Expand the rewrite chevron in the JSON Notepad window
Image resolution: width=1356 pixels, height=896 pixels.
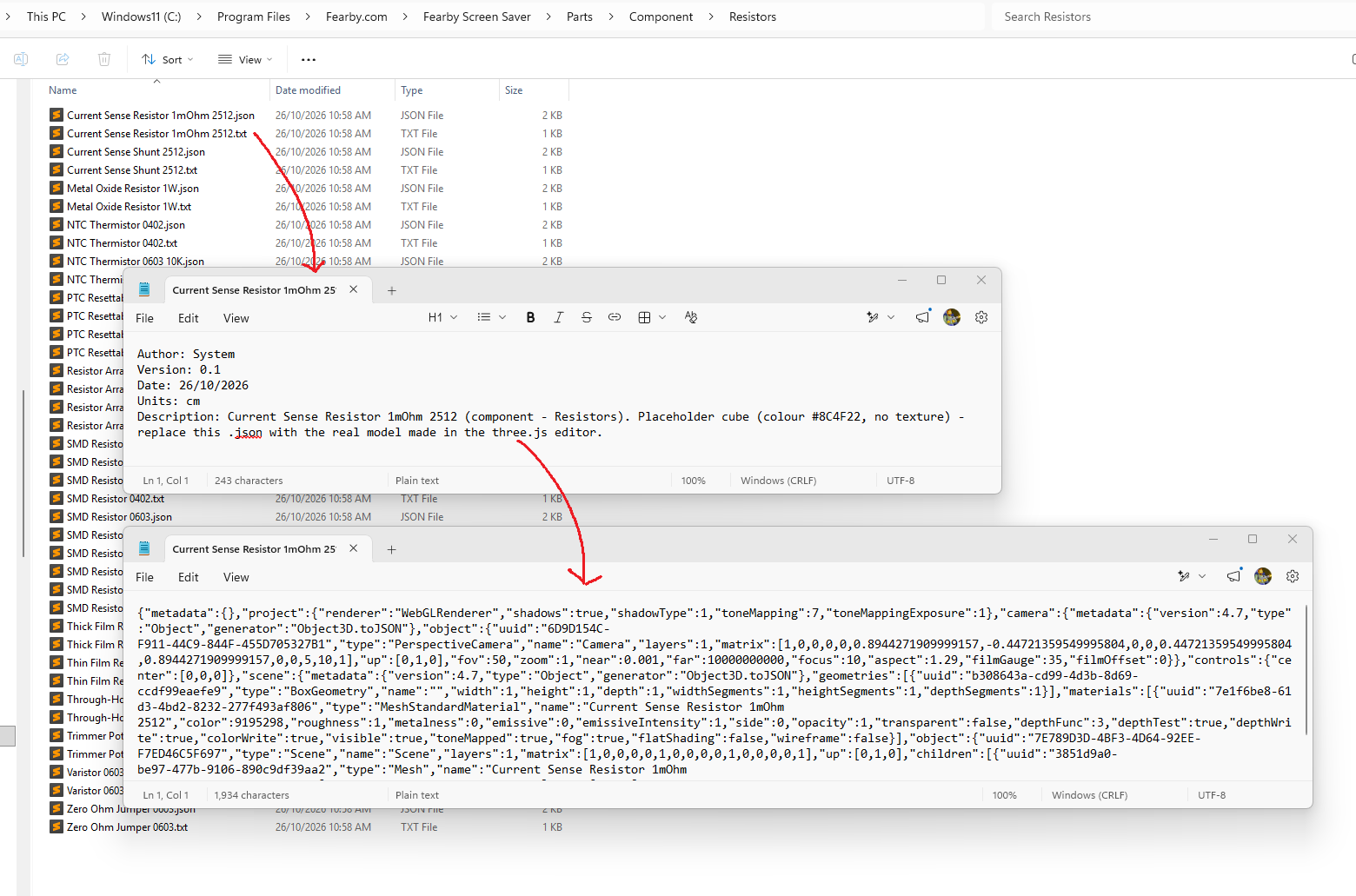click(x=1202, y=576)
